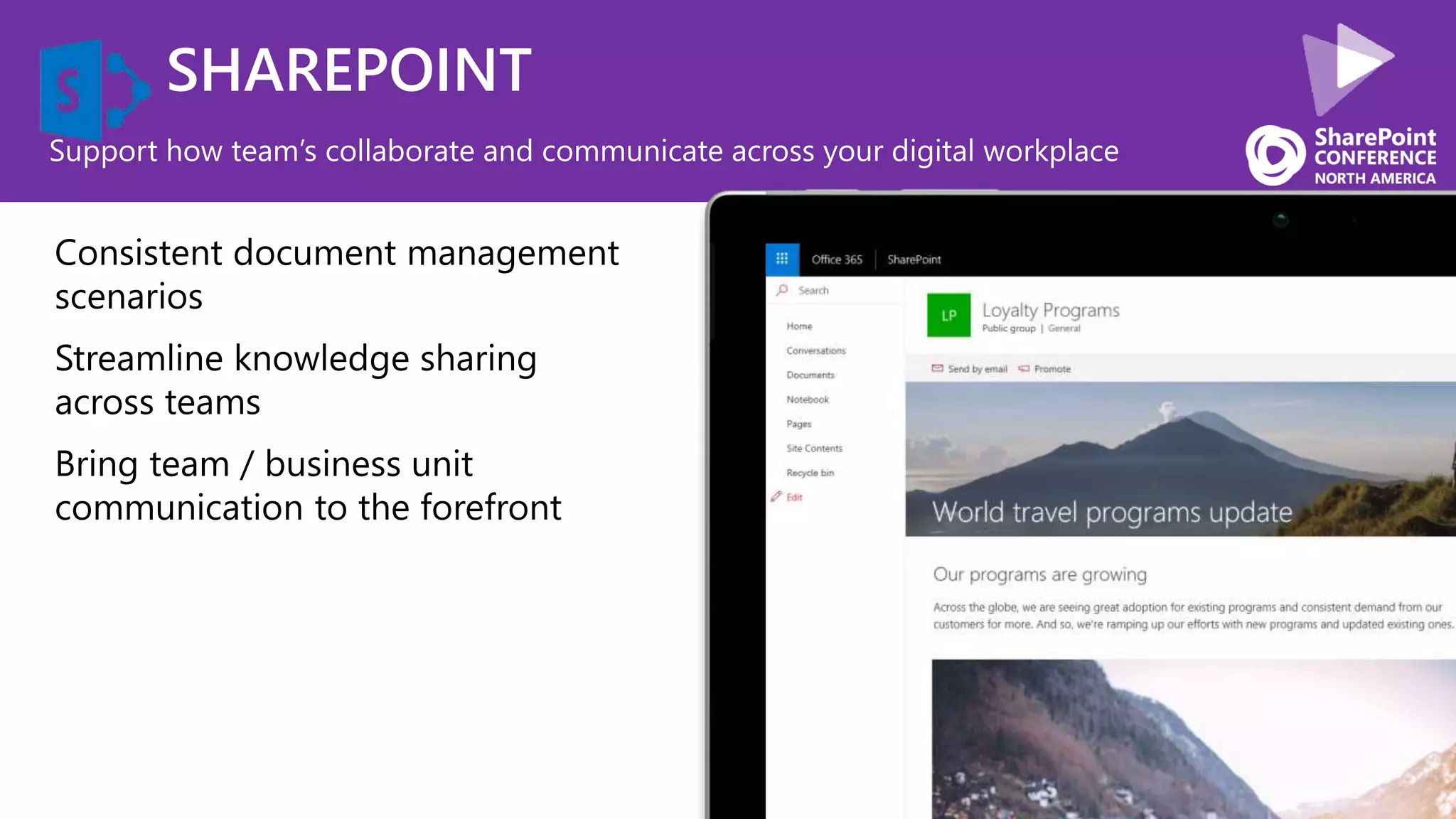Click the SharePoint label in header

pyautogui.click(x=914, y=259)
